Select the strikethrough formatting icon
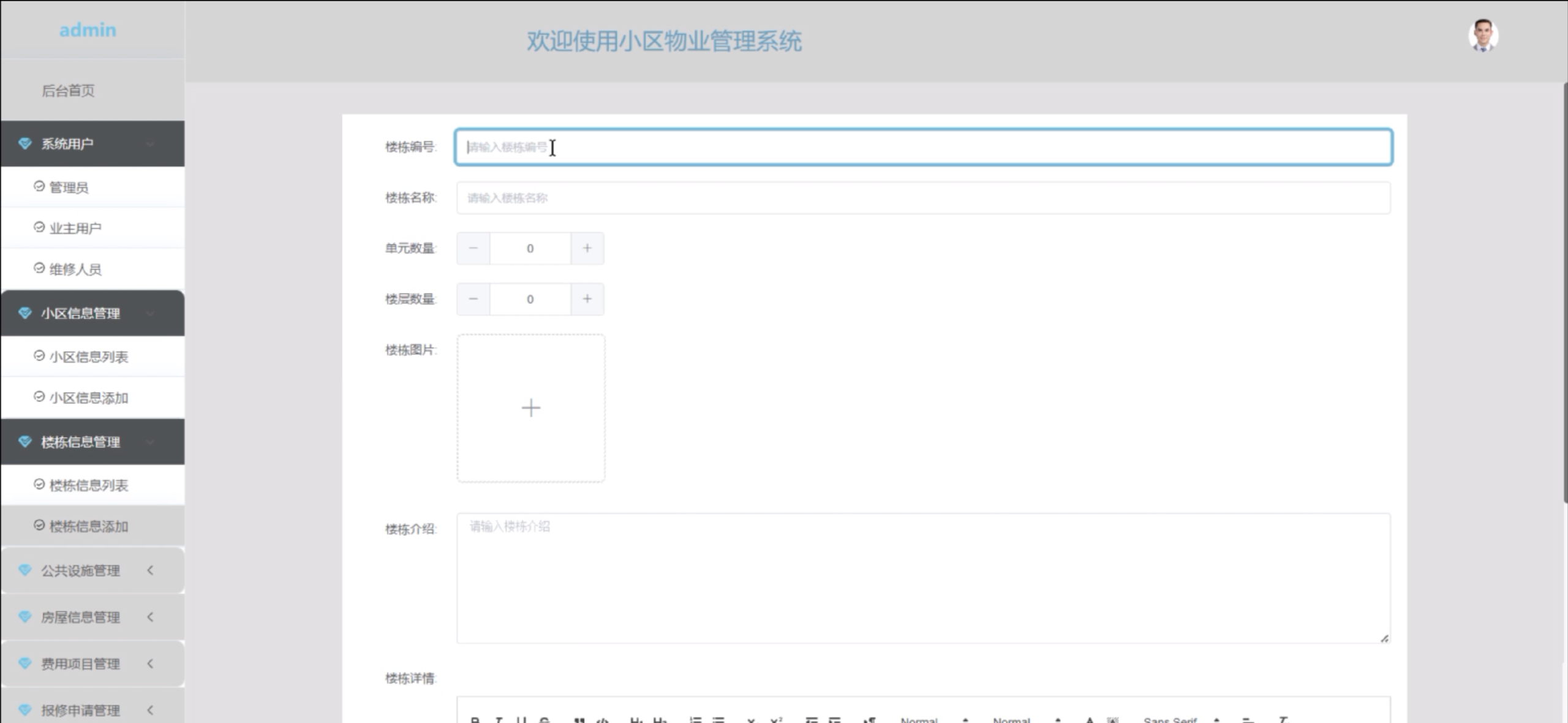The image size is (1568, 723). click(x=545, y=718)
